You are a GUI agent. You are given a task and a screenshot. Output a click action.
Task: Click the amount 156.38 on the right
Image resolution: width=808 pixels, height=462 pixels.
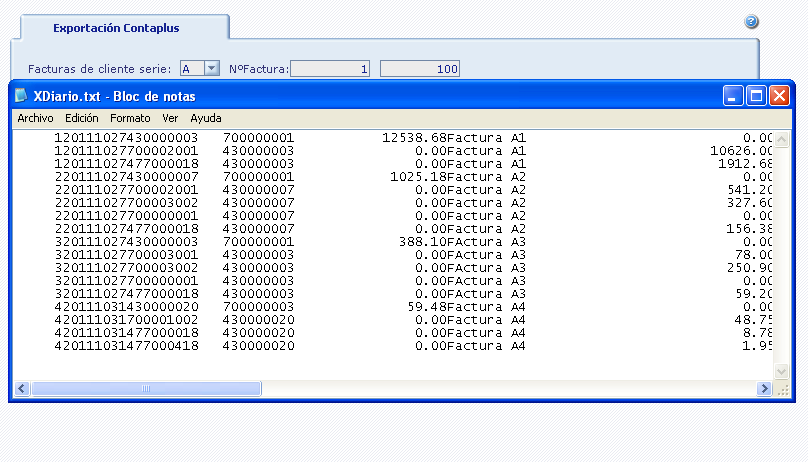[x=749, y=229]
